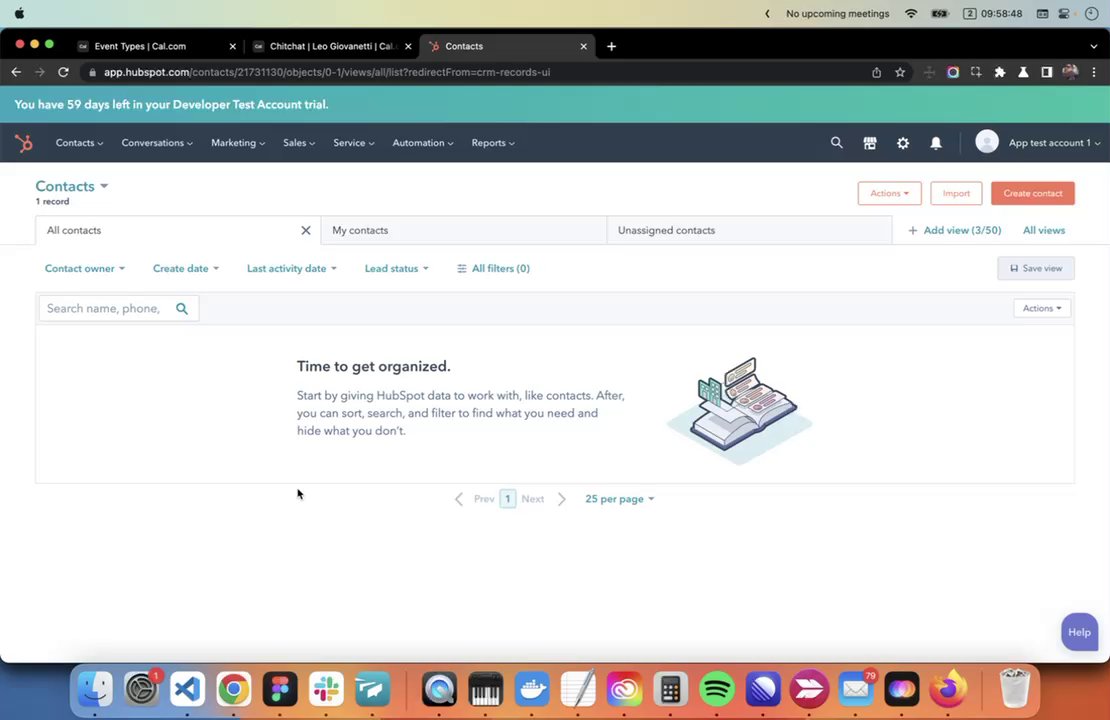Expand the Marketing navigation menu
This screenshot has height=720, width=1110.
point(238,143)
